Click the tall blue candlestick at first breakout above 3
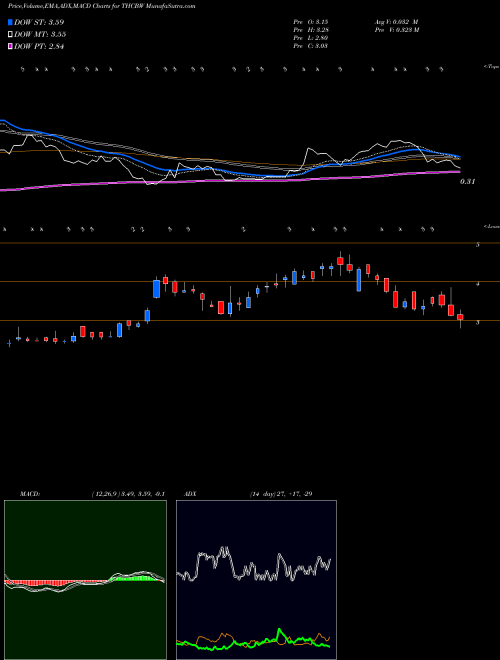500x660 pixels. pyautogui.click(x=157, y=289)
